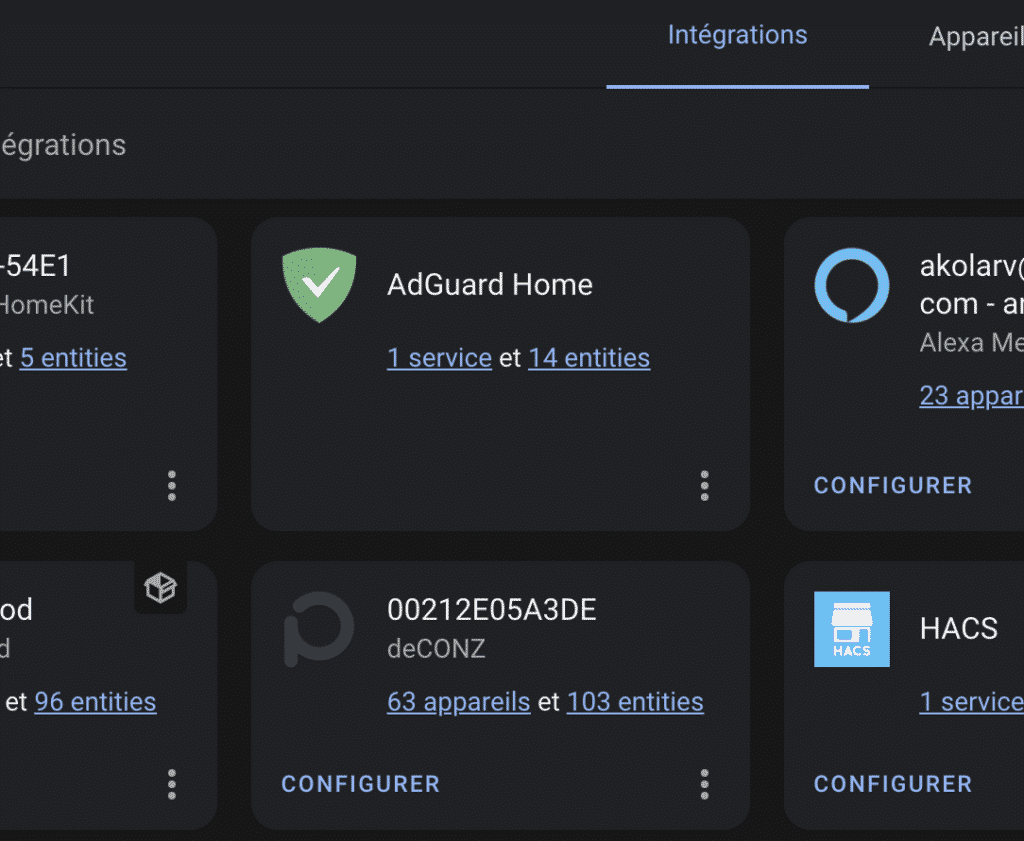Click the HACS card title
The image size is (1024, 841).
pos(959,629)
